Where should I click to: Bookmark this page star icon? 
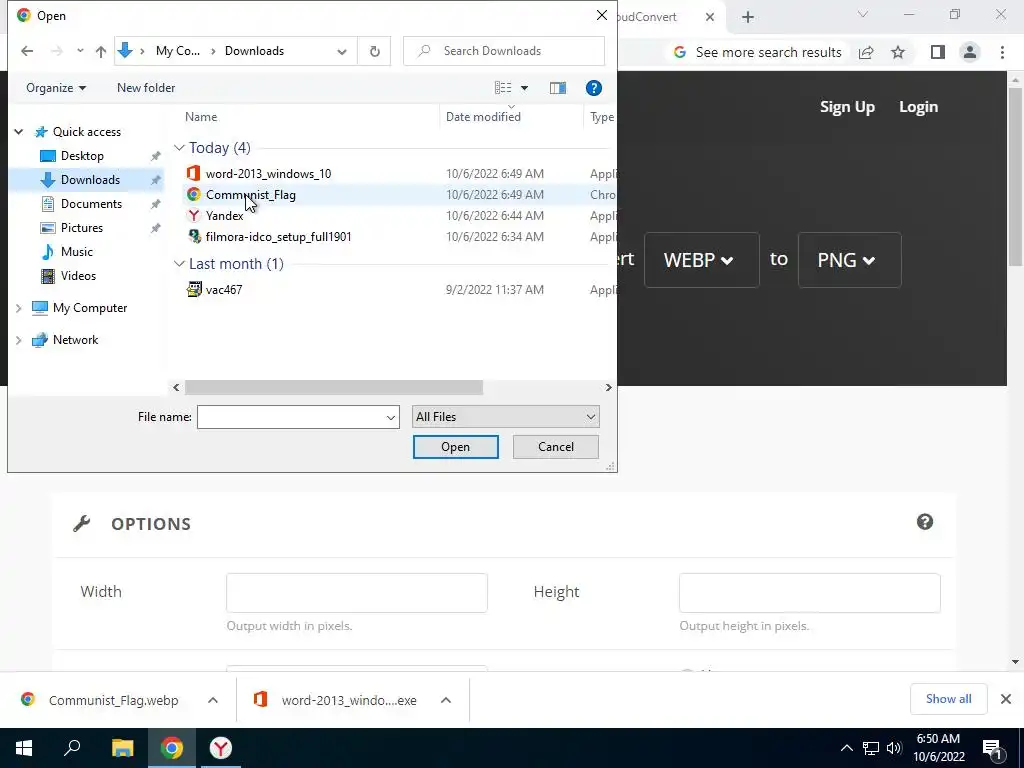898,52
